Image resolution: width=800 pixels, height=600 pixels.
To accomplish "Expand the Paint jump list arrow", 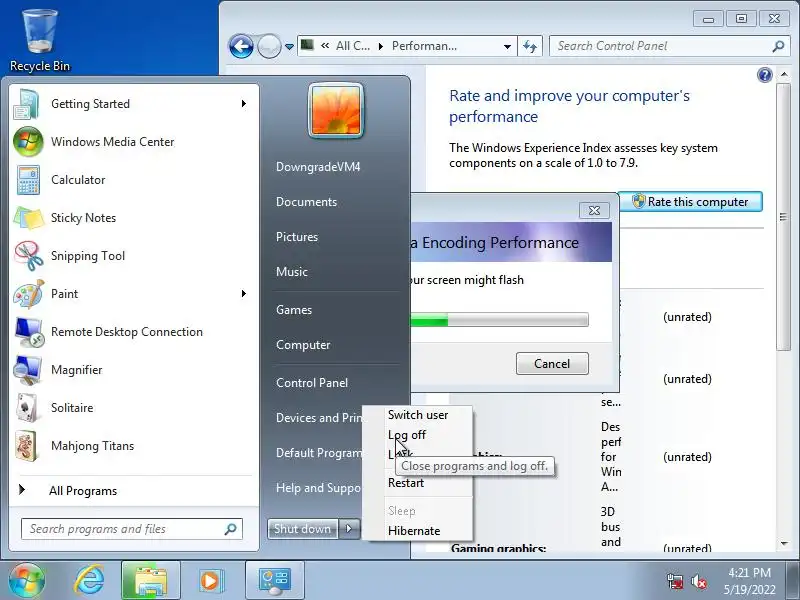I will [244, 293].
